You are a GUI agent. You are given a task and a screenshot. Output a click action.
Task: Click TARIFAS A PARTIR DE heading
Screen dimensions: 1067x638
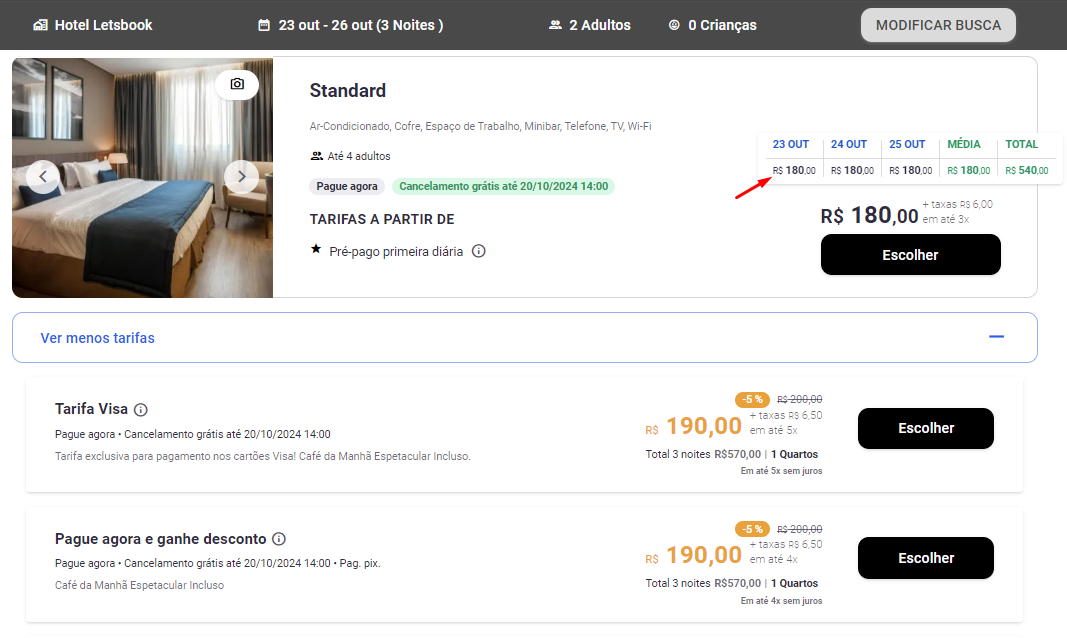click(x=382, y=219)
